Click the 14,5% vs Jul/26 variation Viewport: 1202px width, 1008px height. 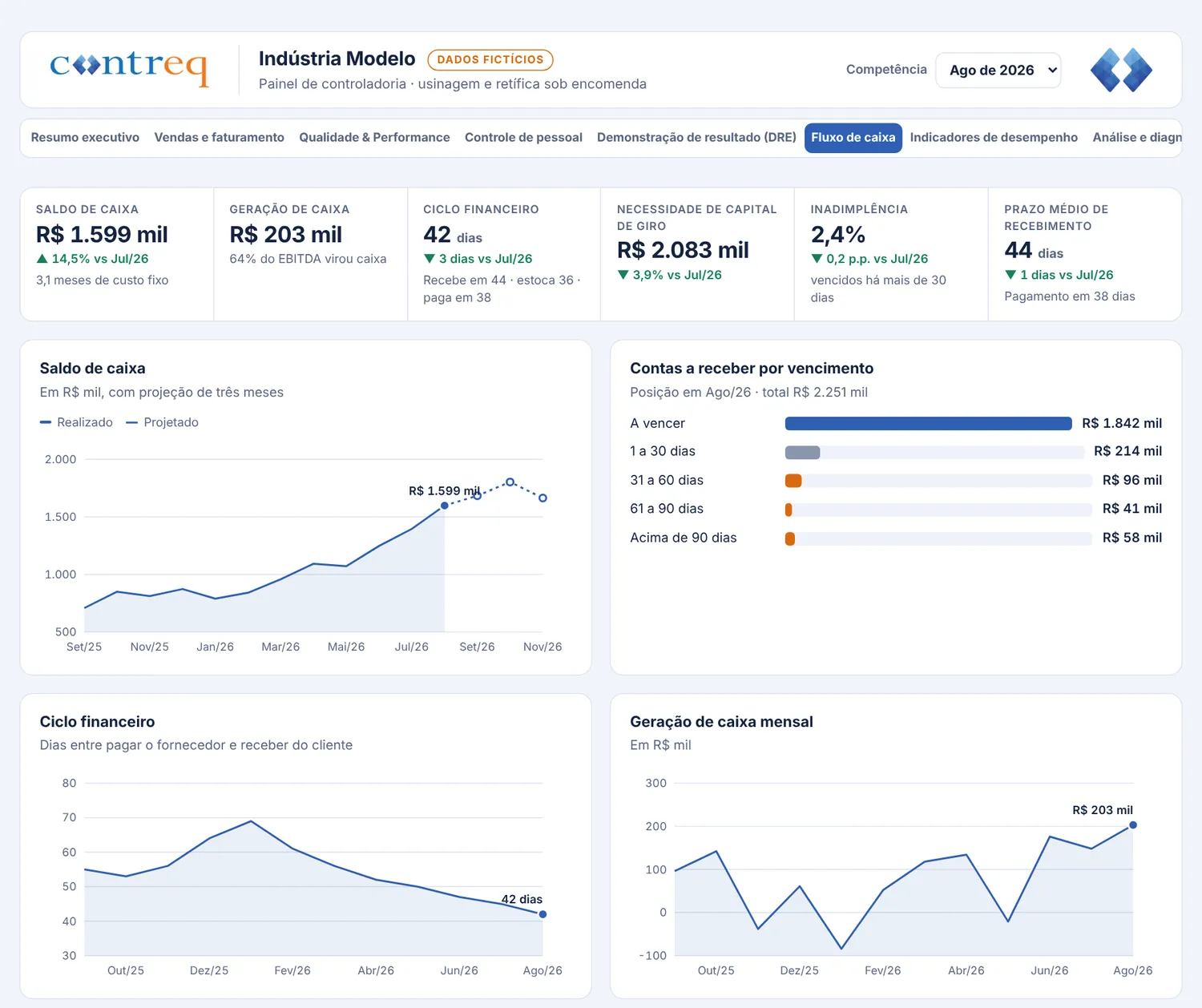click(x=93, y=259)
